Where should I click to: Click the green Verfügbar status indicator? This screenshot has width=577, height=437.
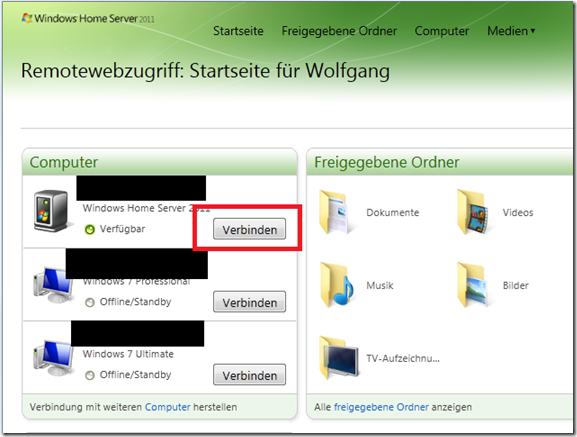point(90,230)
